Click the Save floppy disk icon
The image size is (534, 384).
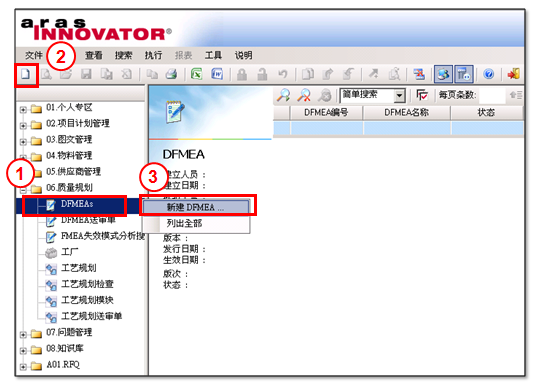coord(86,74)
